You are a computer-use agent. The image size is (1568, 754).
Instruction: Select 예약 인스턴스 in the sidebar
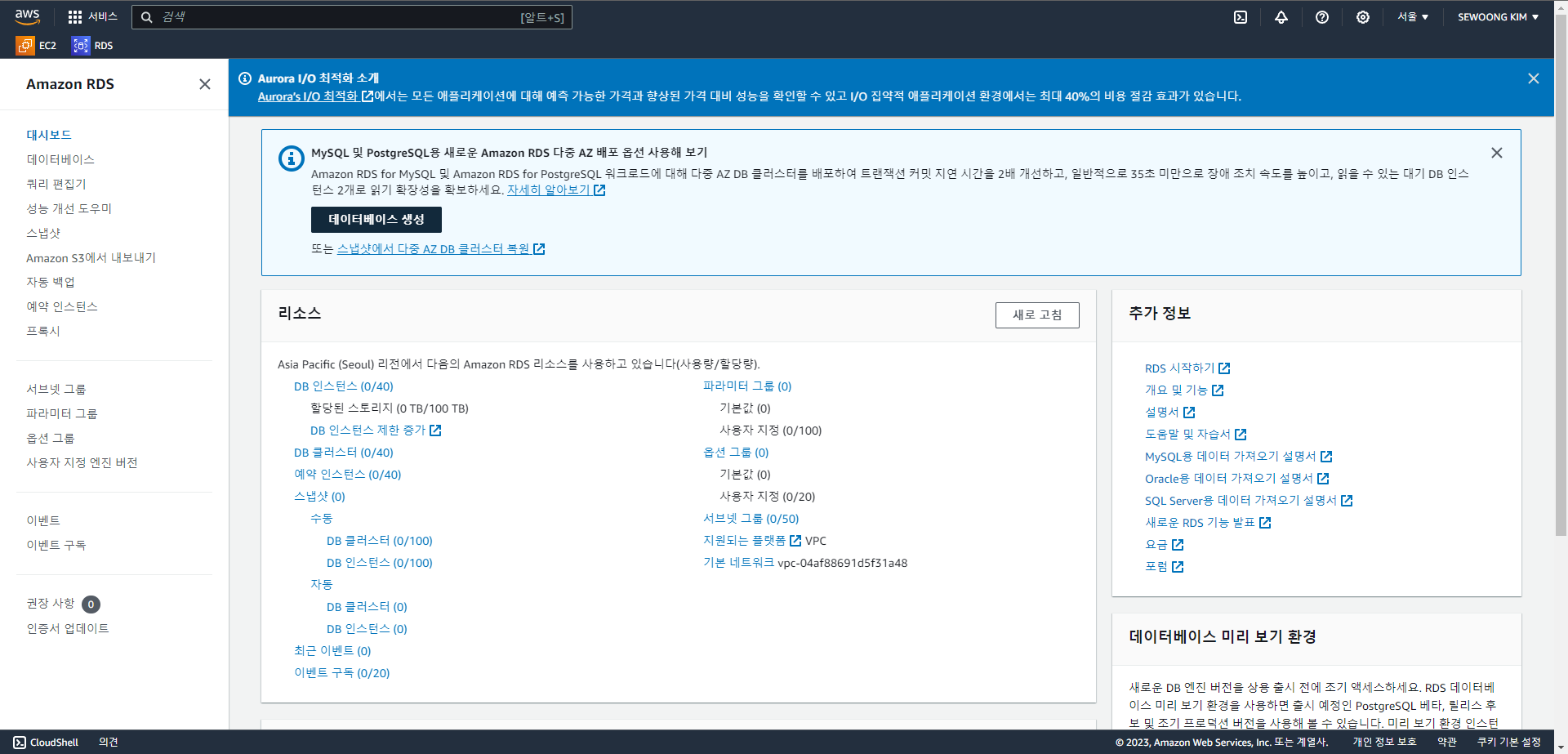tap(62, 306)
